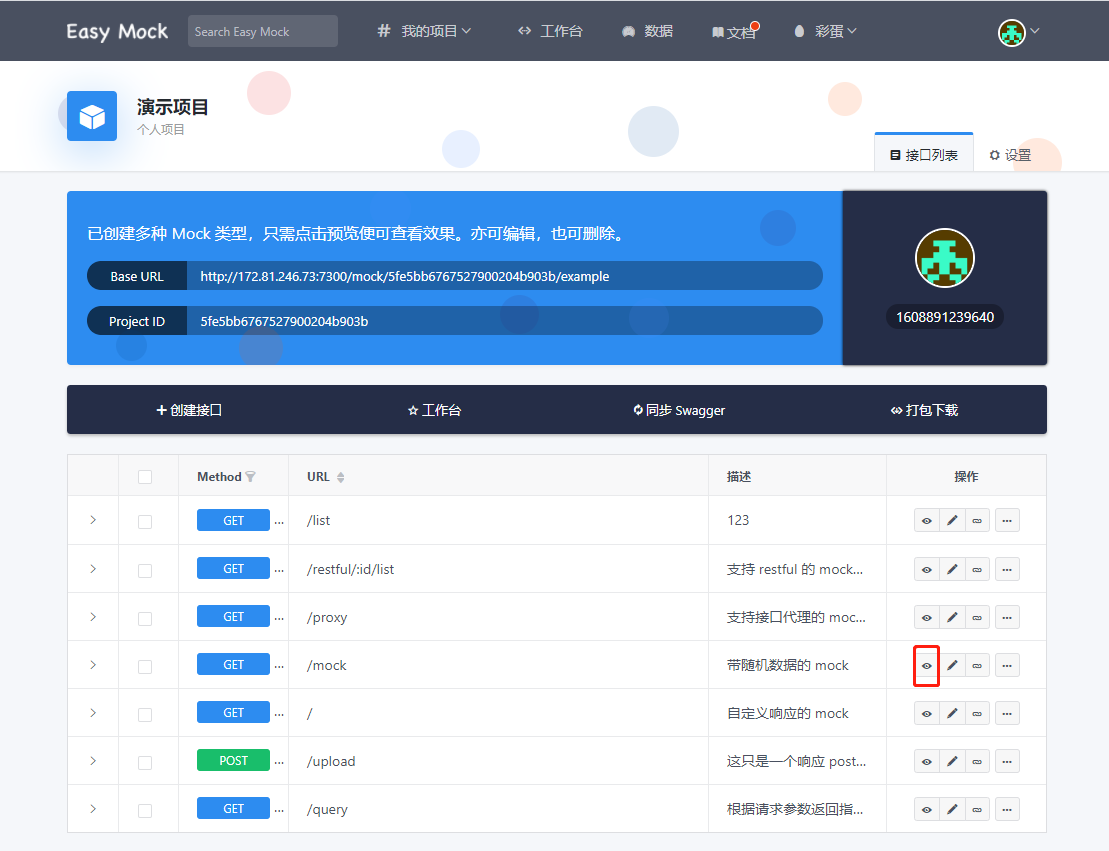Edit the /query interface
Viewport: 1109px width, 851px height.
(952, 810)
